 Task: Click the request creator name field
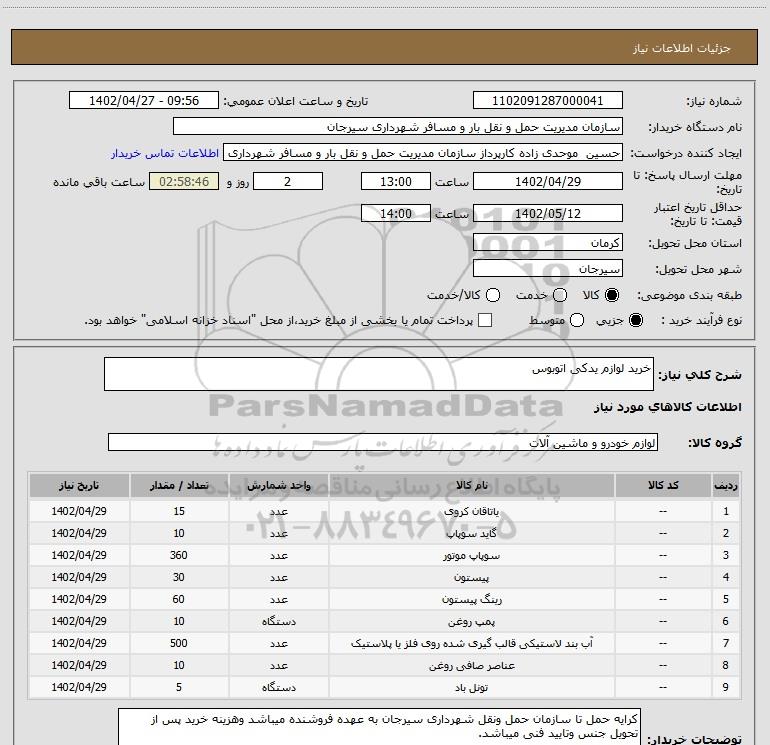point(423,153)
